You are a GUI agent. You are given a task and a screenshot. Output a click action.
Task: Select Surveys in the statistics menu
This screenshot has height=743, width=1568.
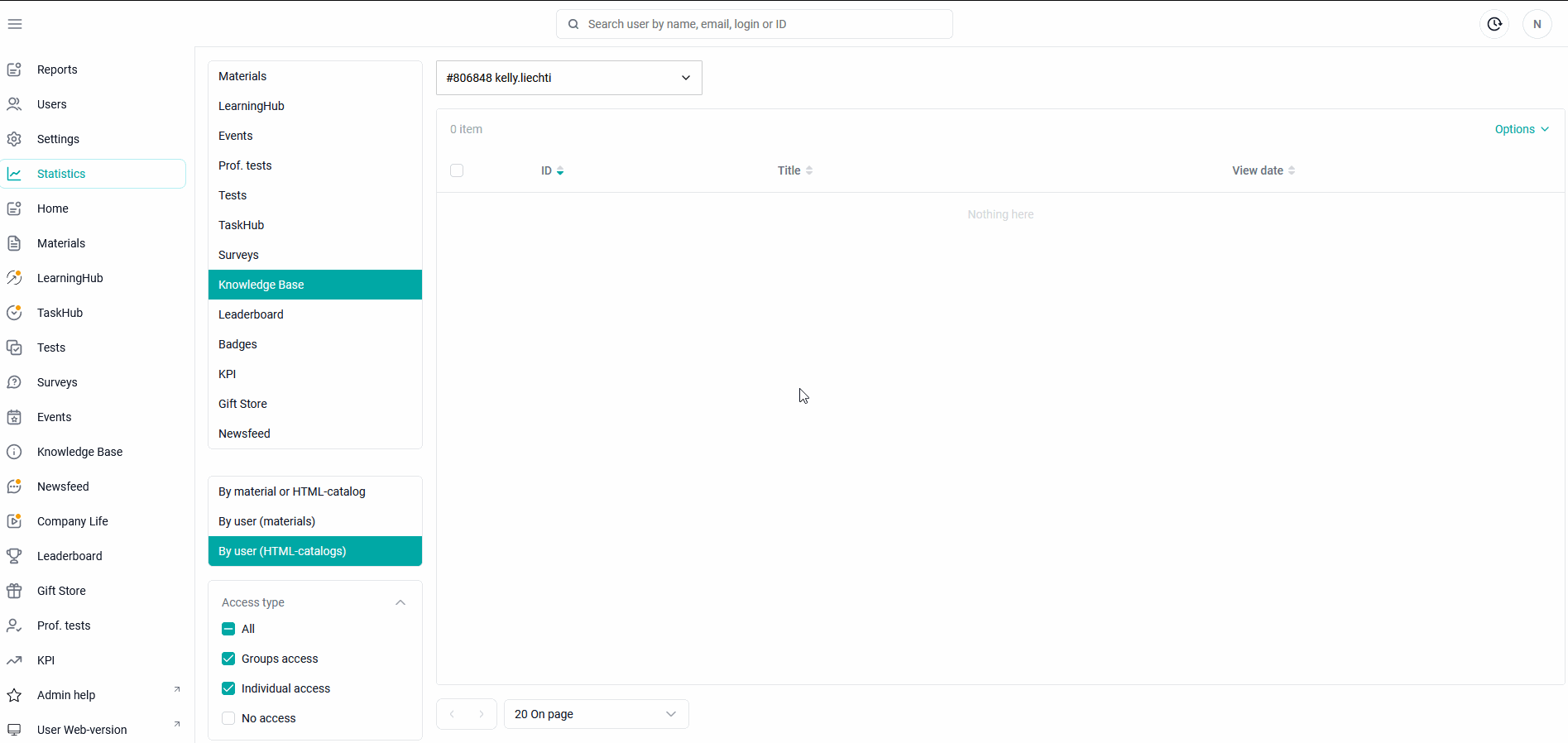[x=315, y=255]
